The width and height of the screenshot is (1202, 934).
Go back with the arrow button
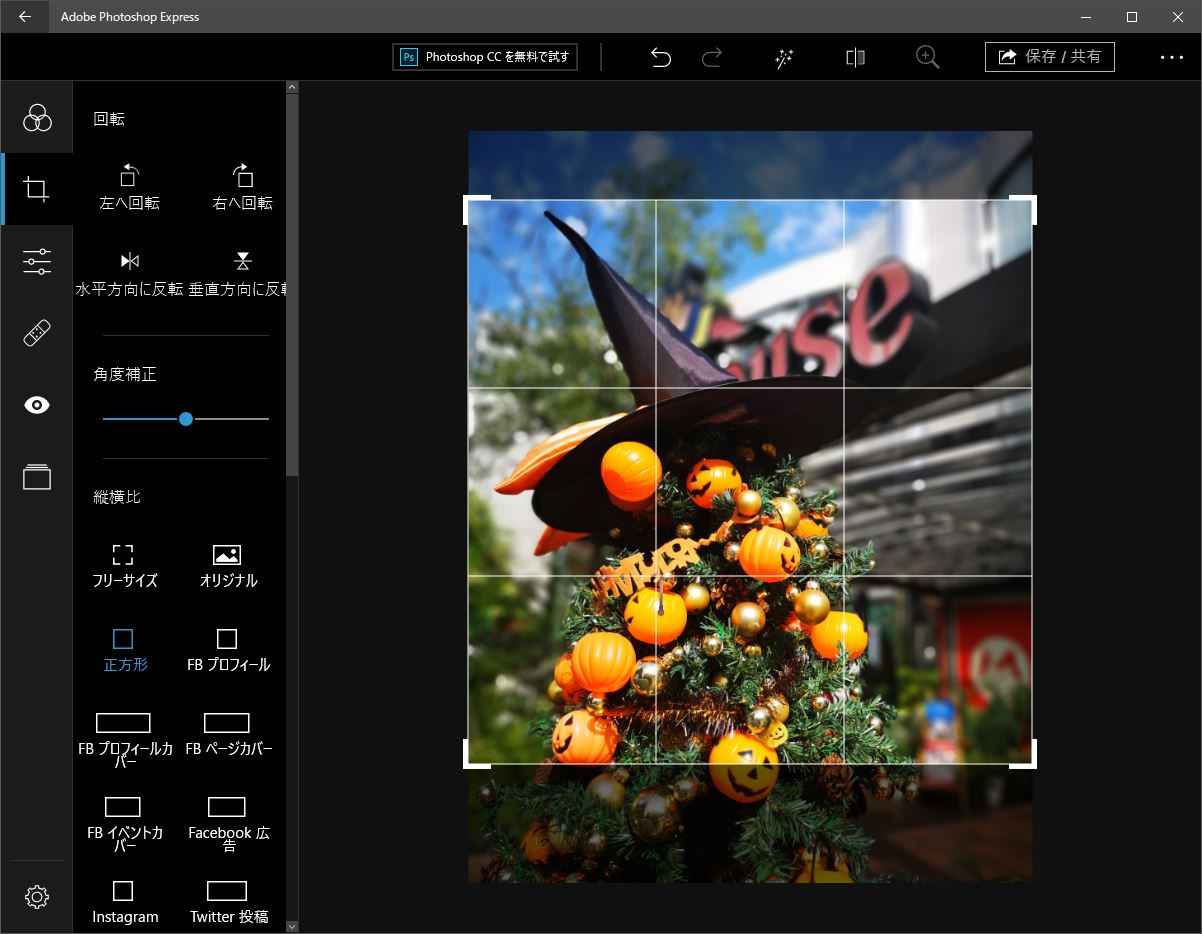coord(25,17)
